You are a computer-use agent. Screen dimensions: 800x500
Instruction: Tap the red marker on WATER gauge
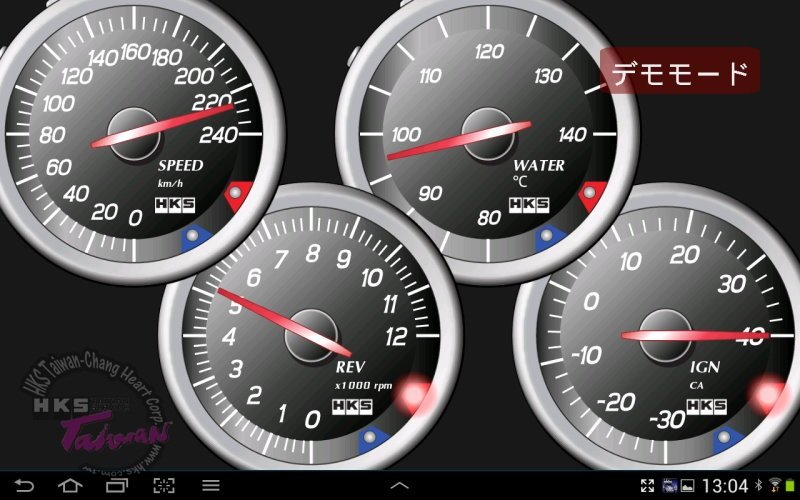(x=592, y=195)
